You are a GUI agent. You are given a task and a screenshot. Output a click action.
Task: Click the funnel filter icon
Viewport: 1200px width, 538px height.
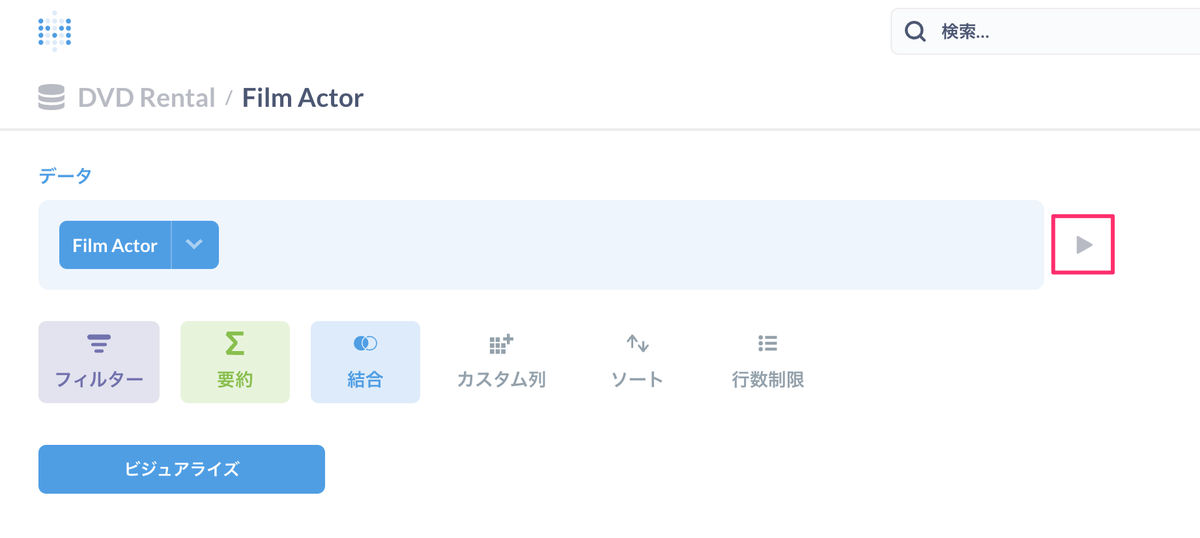pos(98,344)
